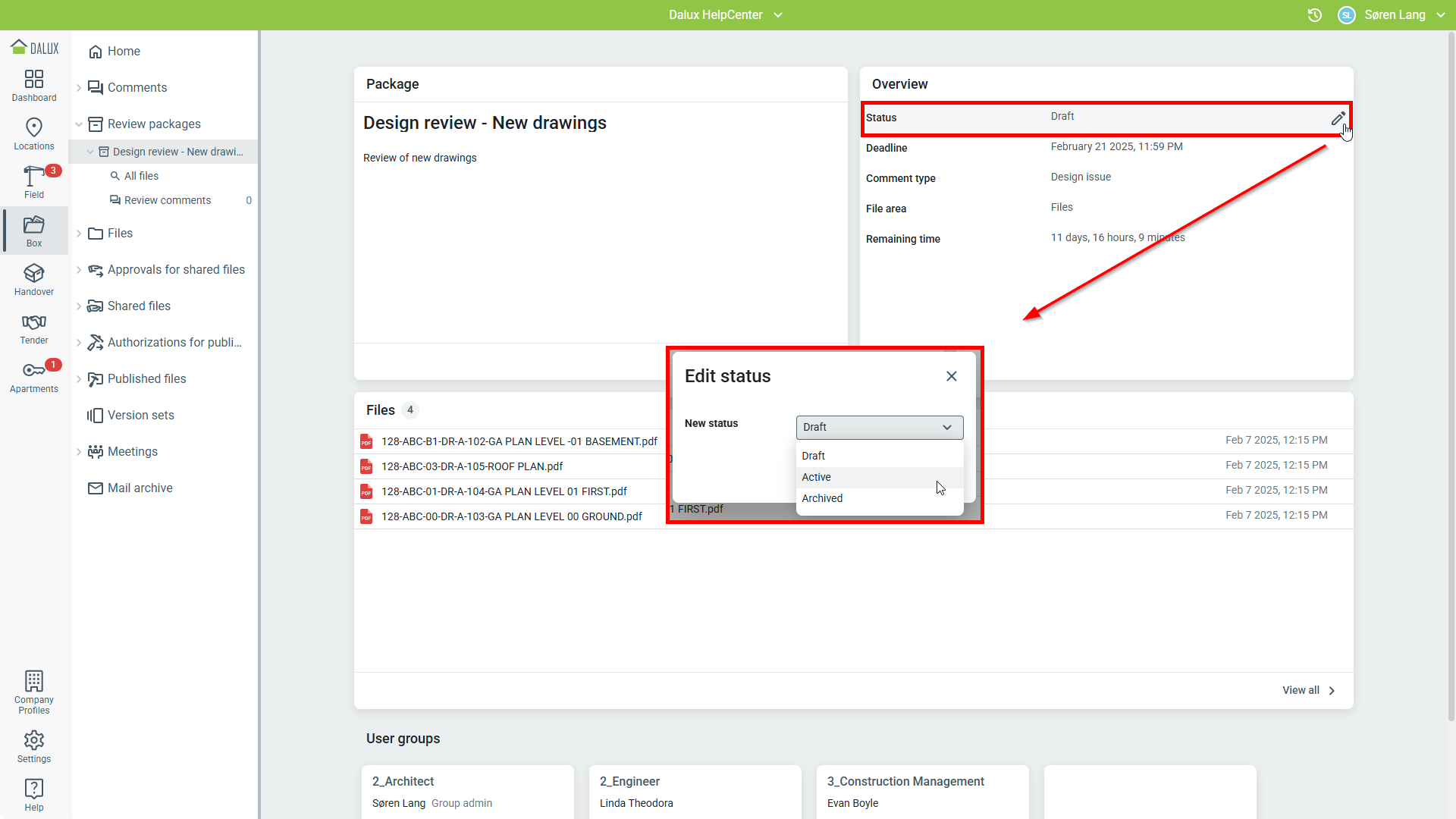
Task: Open All files under review package
Action: (x=141, y=176)
